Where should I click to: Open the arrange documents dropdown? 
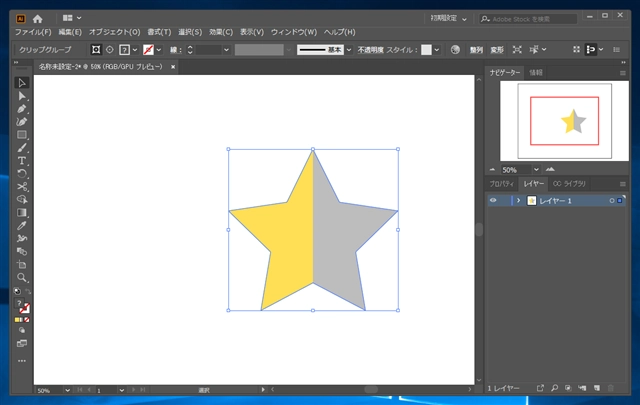(72, 18)
